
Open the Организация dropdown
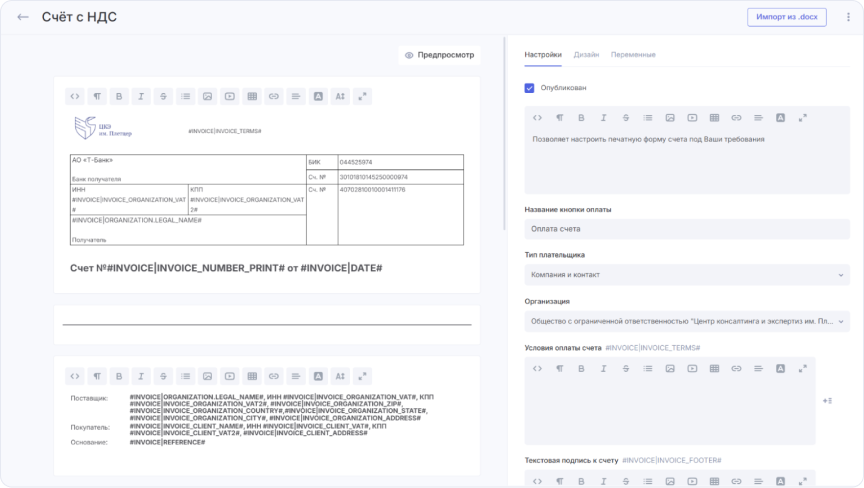pos(687,322)
